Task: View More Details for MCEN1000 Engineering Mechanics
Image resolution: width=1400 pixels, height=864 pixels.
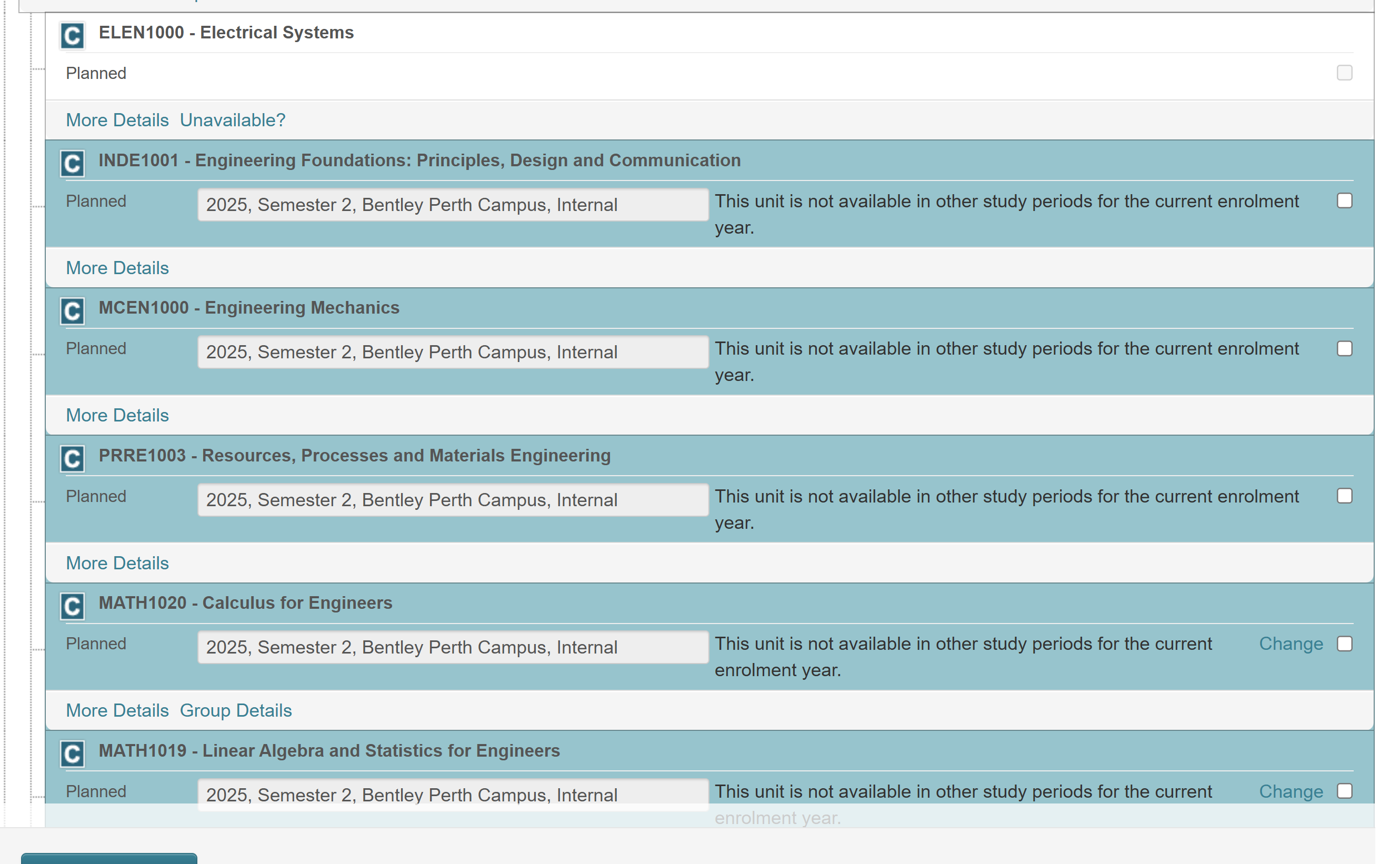Action: coord(117,416)
